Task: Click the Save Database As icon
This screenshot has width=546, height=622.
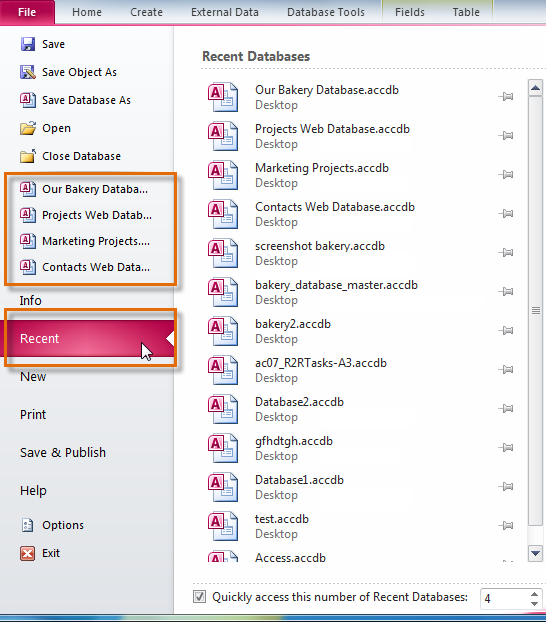Action: point(28,100)
